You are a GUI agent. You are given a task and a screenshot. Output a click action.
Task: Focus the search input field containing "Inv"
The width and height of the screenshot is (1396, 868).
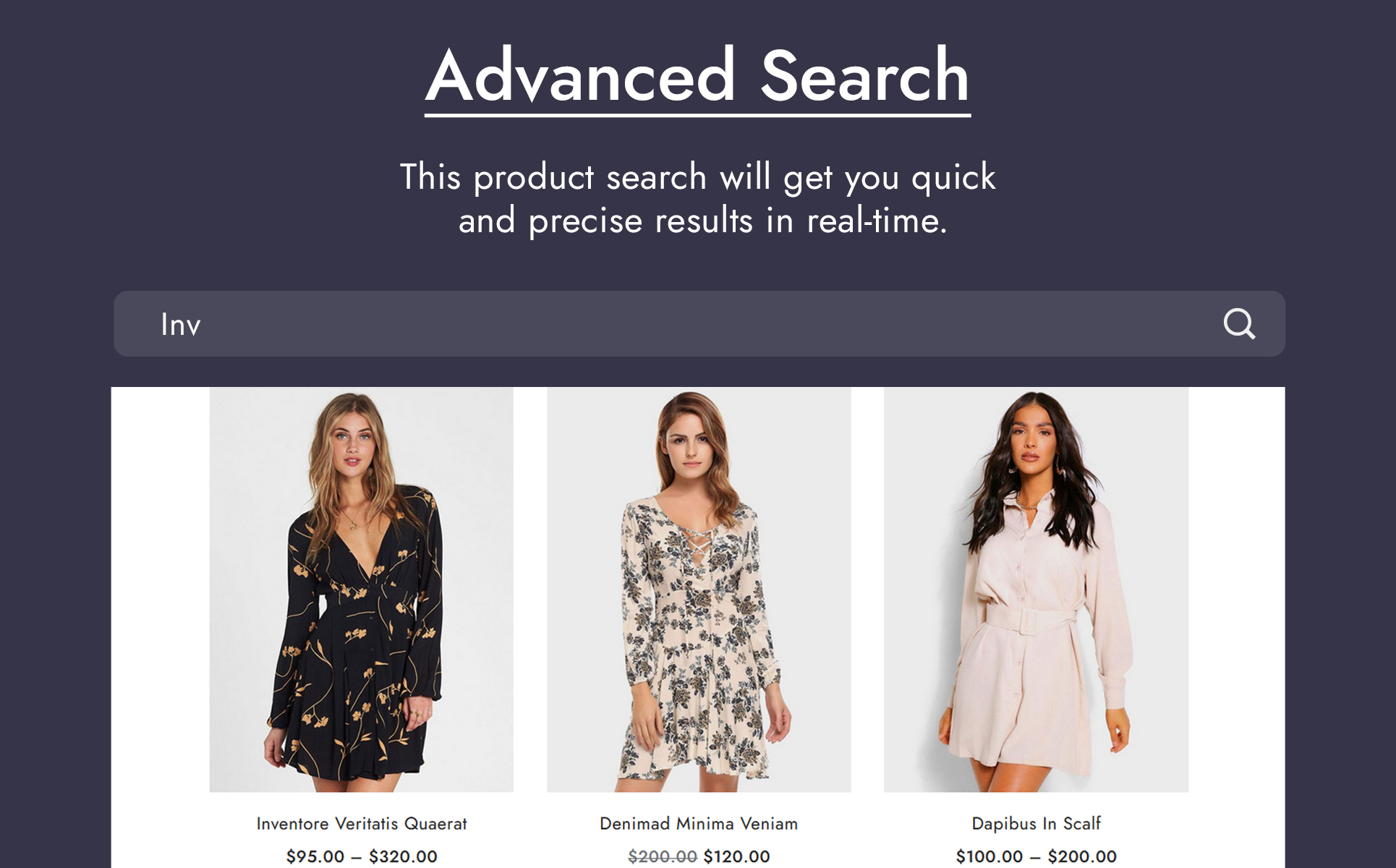(699, 324)
